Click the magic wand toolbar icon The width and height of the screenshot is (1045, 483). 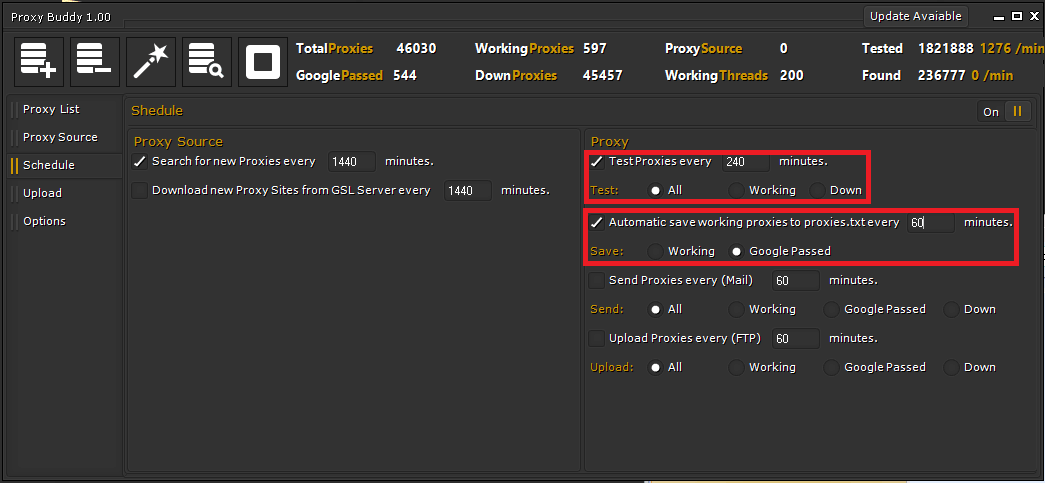[x=151, y=62]
